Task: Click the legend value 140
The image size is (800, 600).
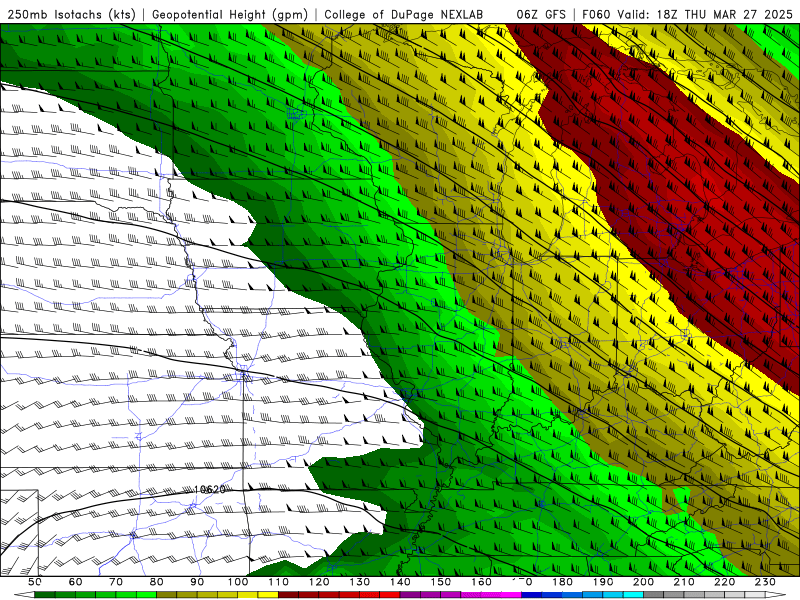Action: point(400,582)
